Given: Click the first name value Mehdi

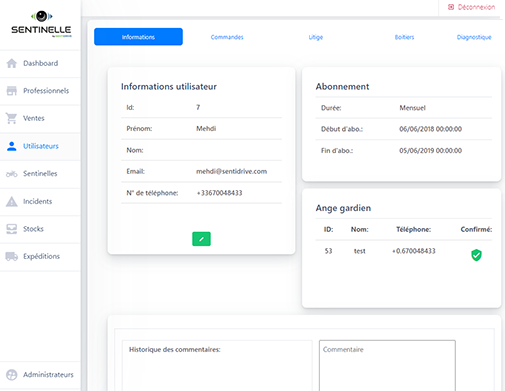Looking at the screenshot, I should pos(206,129).
